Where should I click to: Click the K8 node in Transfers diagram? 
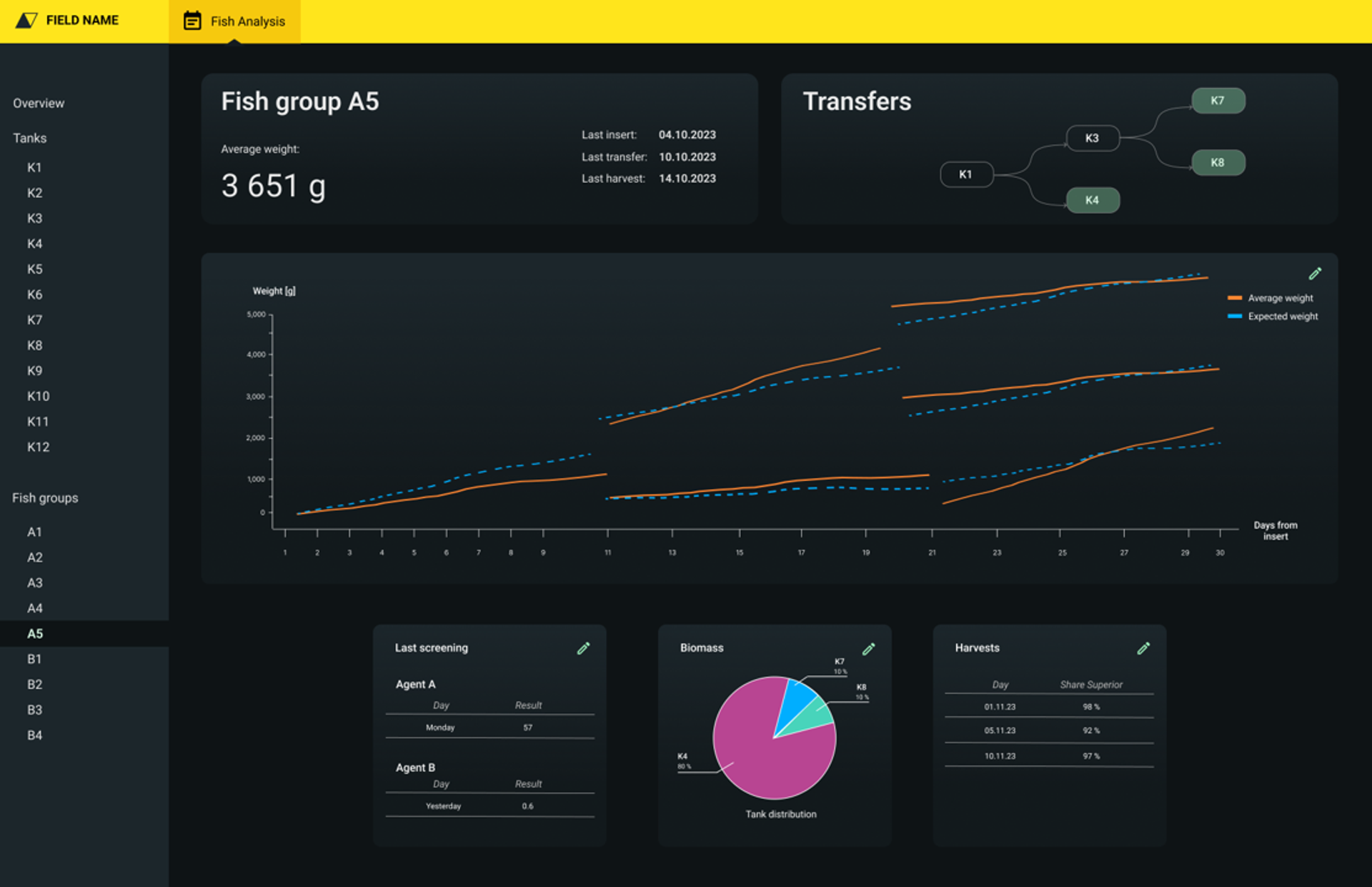coord(1218,162)
